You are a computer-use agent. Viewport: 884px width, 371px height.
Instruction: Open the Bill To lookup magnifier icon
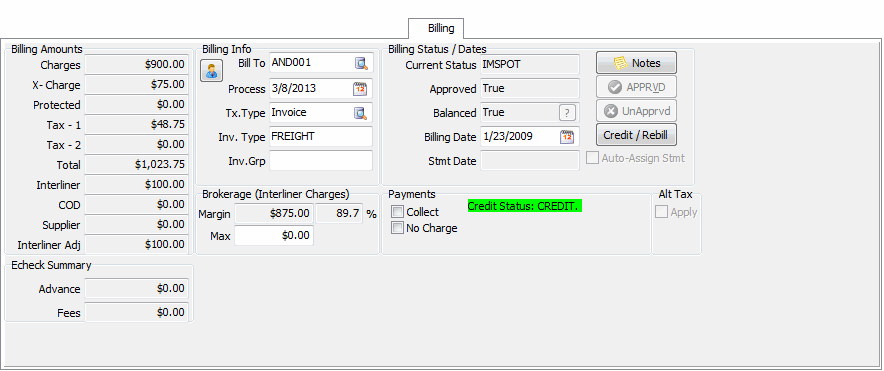(361, 64)
